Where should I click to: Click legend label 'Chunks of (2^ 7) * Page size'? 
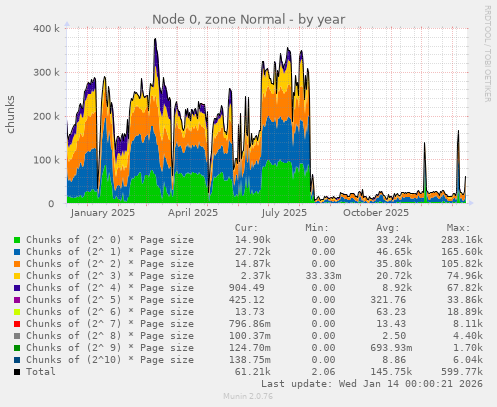tap(110, 324)
